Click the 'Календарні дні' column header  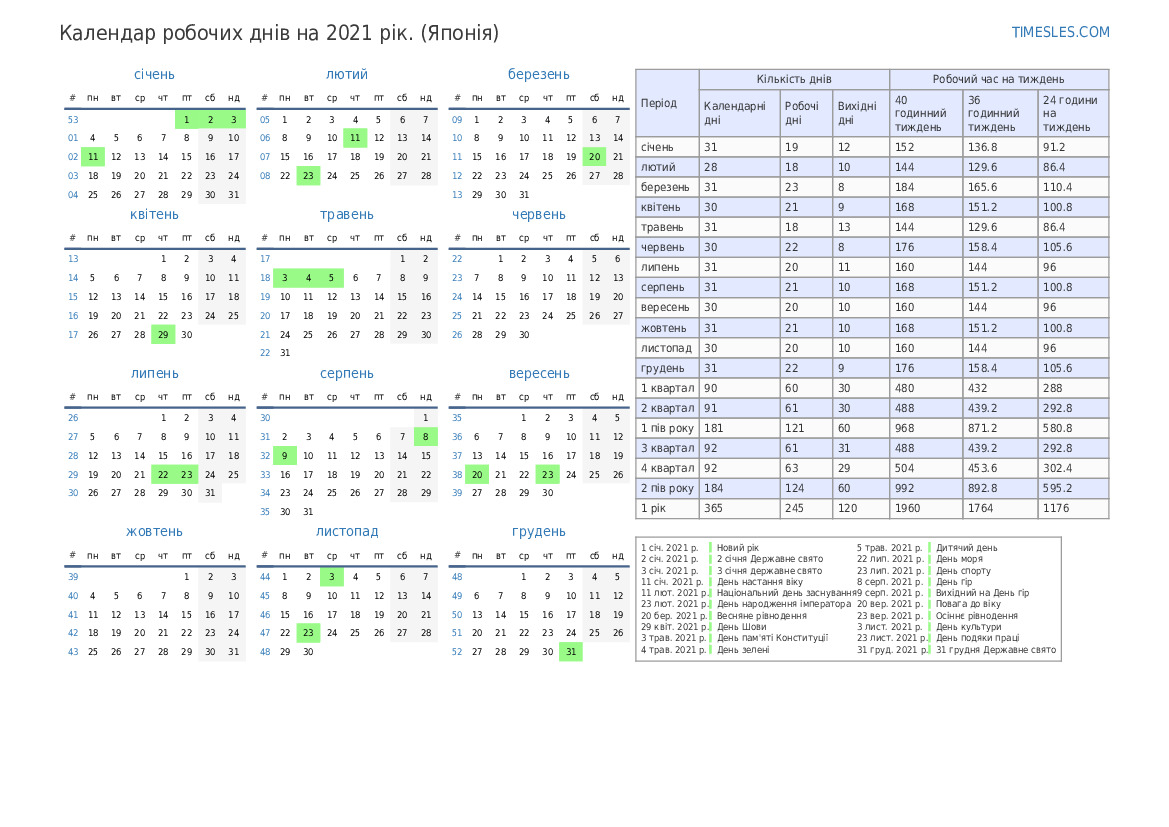pyautogui.click(x=738, y=113)
